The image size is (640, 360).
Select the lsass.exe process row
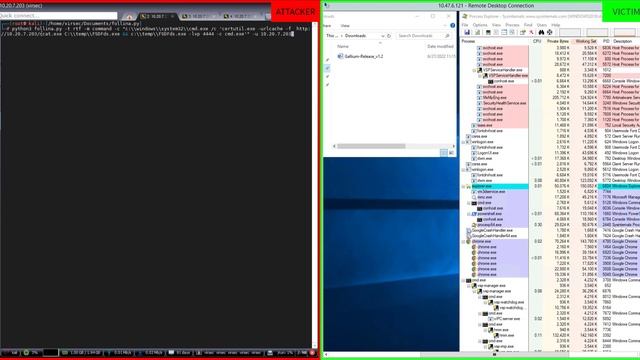550,125
